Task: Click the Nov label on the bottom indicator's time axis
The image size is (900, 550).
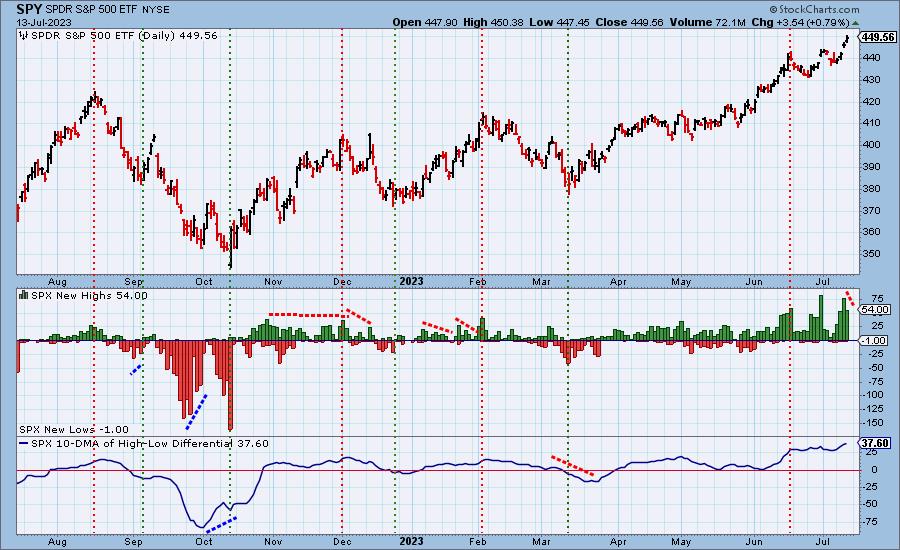Action: point(273,541)
